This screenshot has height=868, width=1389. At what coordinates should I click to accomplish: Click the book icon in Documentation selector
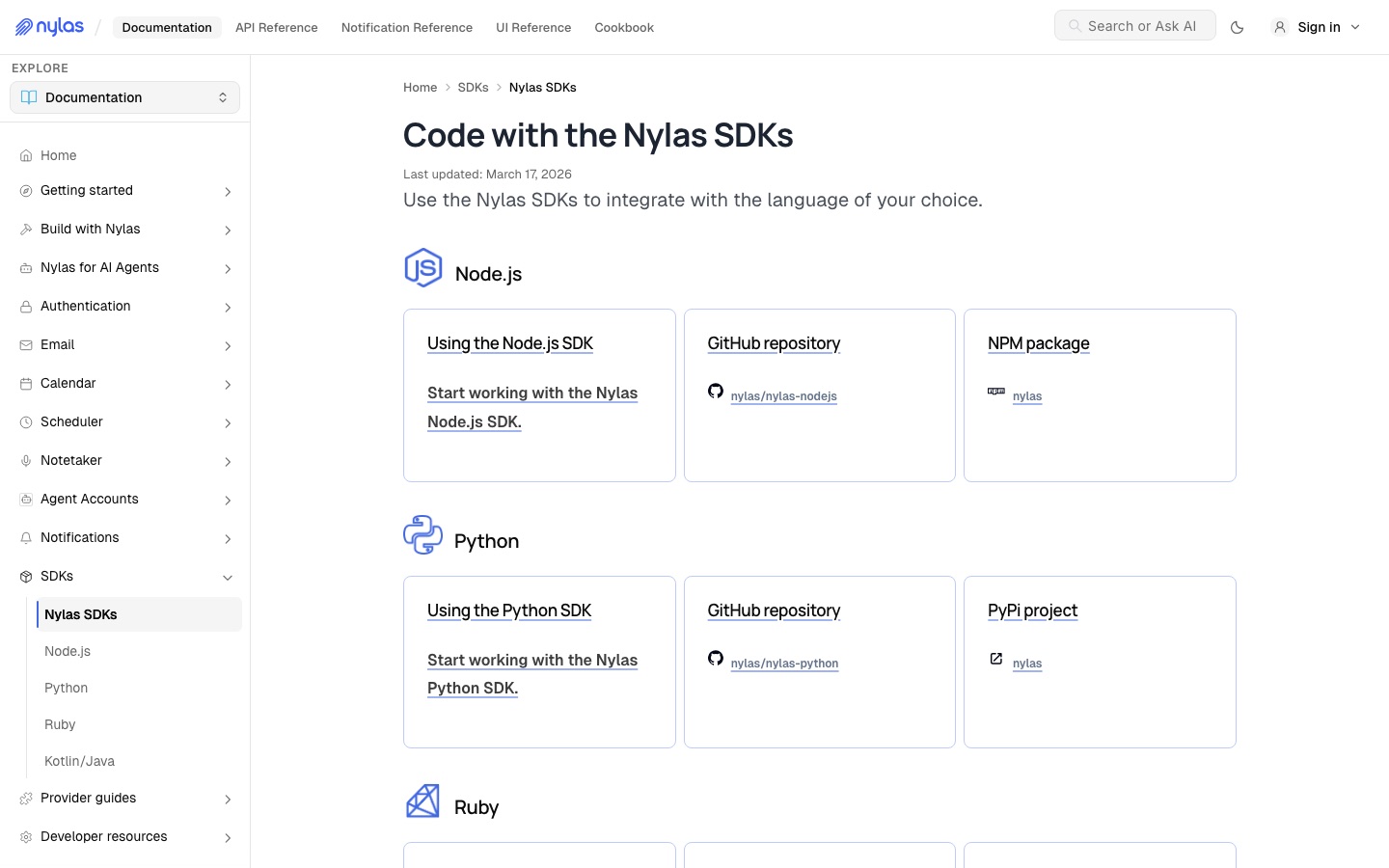[x=29, y=97]
